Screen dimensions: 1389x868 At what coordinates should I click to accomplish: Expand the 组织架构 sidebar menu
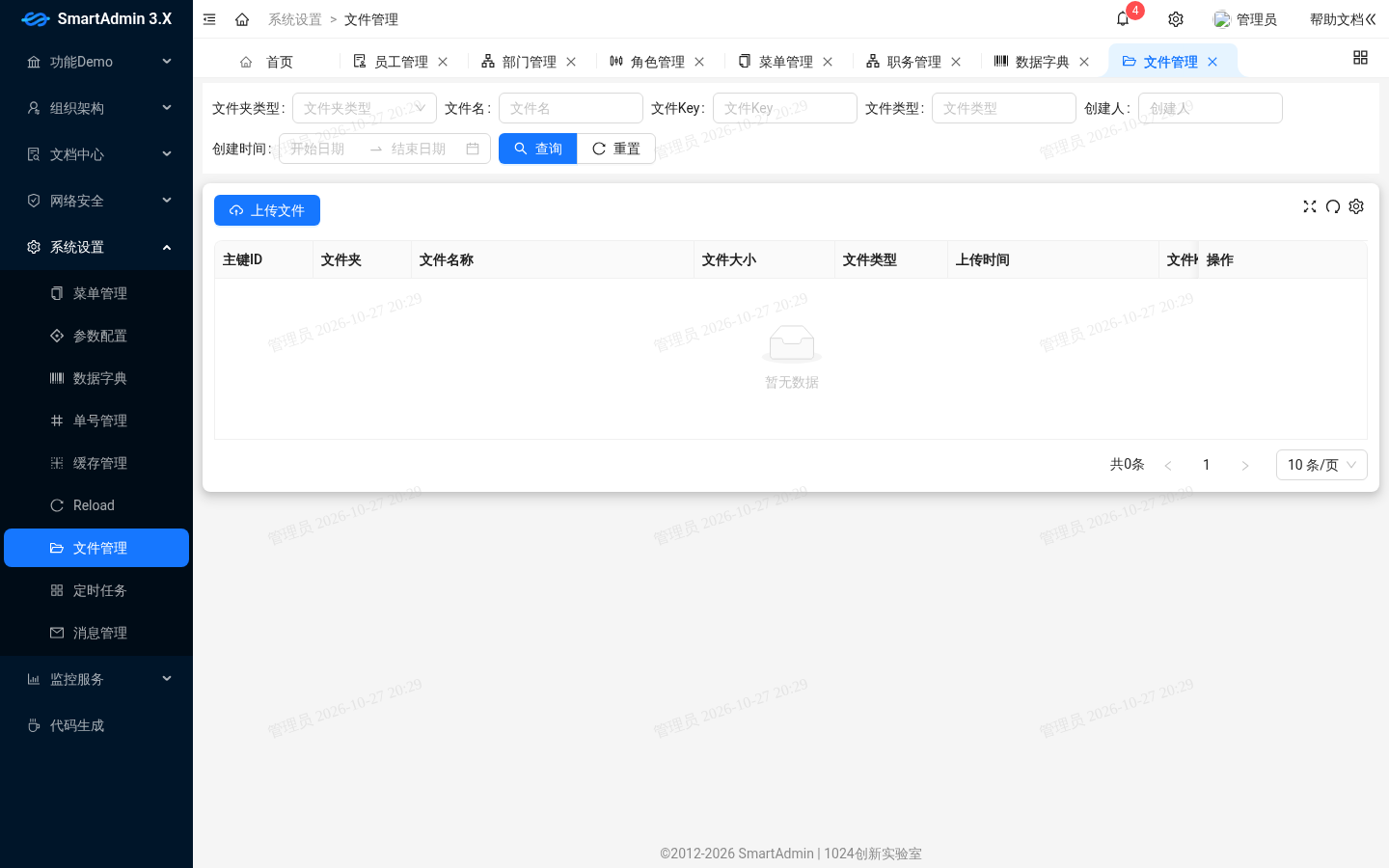(96, 108)
